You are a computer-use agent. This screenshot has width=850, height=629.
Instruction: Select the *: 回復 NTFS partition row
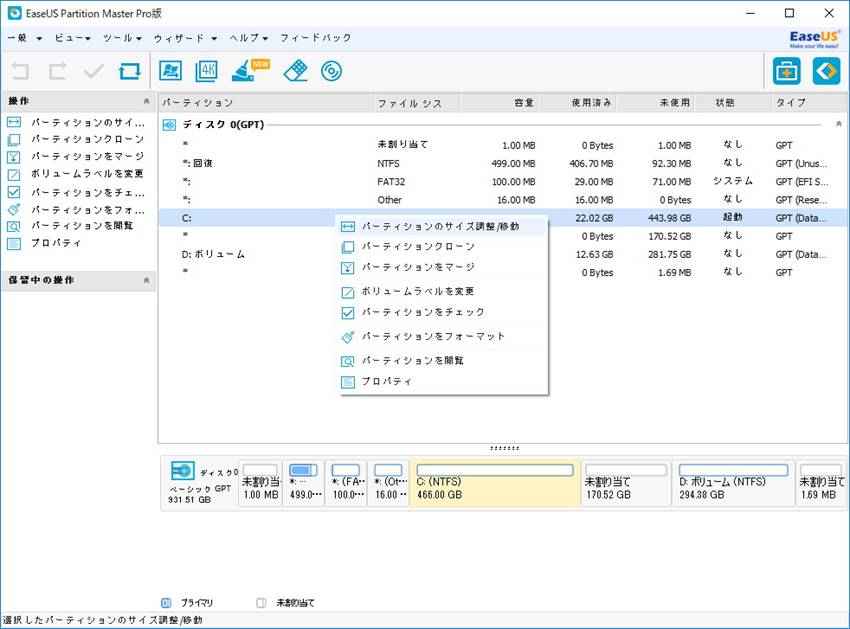click(x=503, y=163)
